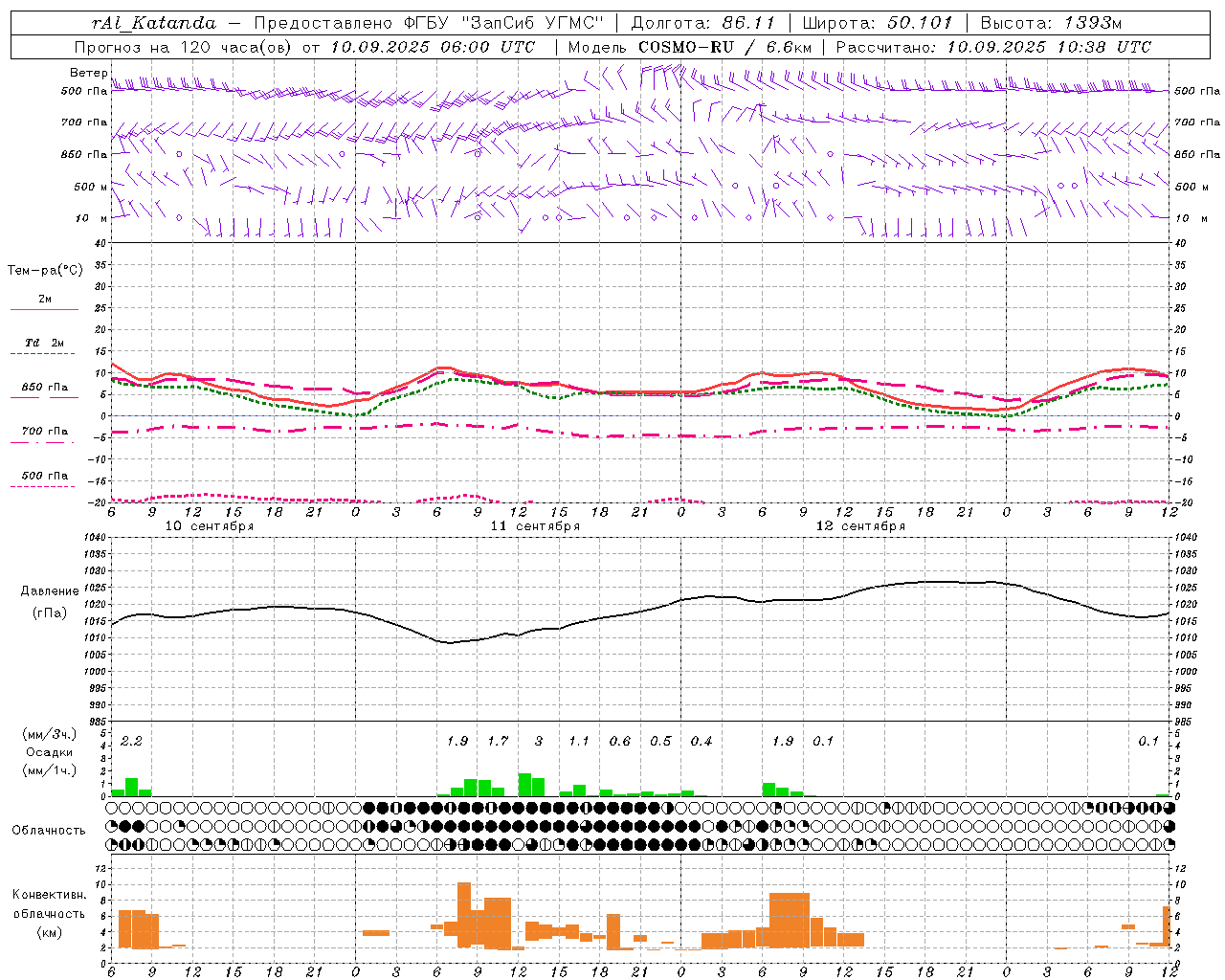Click the Давление pressure panel label
The image size is (1225, 980).
[50, 591]
